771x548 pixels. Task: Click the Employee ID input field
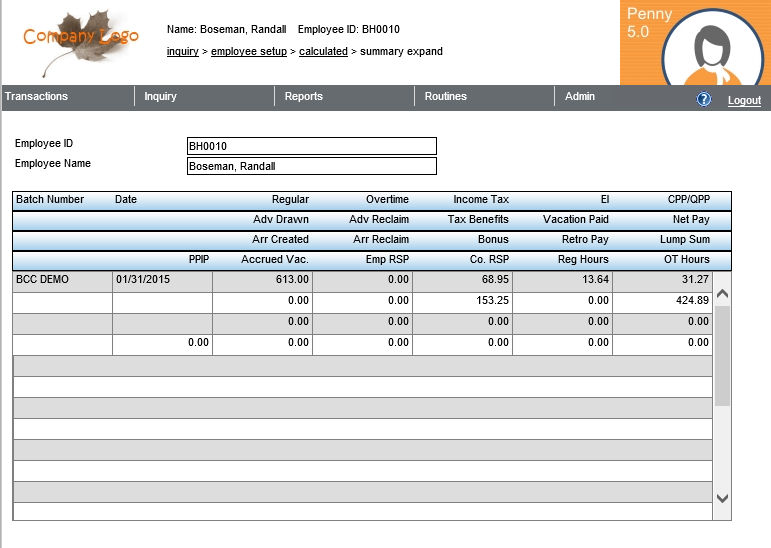click(x=312, y=146)
